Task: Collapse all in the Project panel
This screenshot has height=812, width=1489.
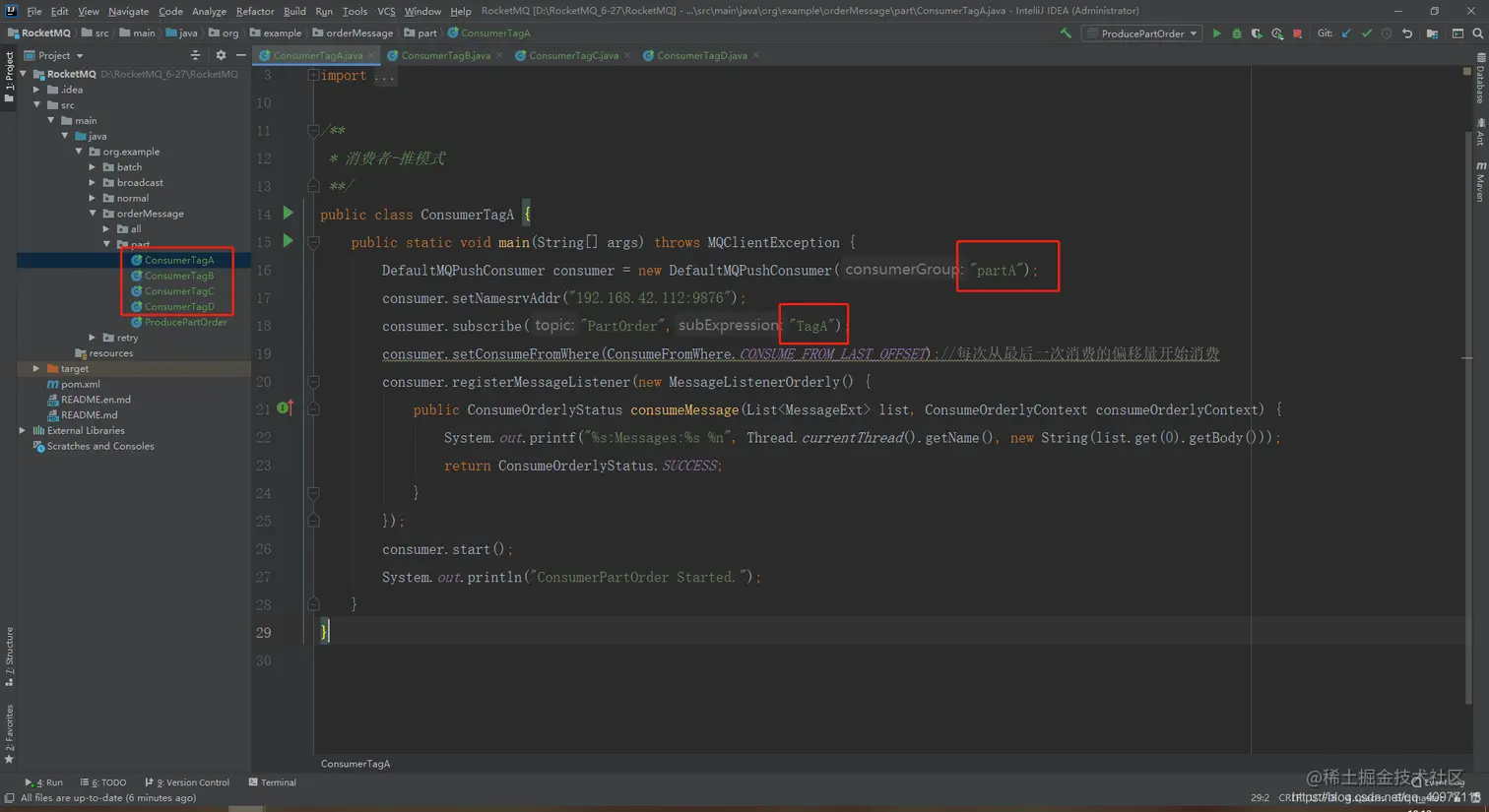Action: tap(195, 55)
